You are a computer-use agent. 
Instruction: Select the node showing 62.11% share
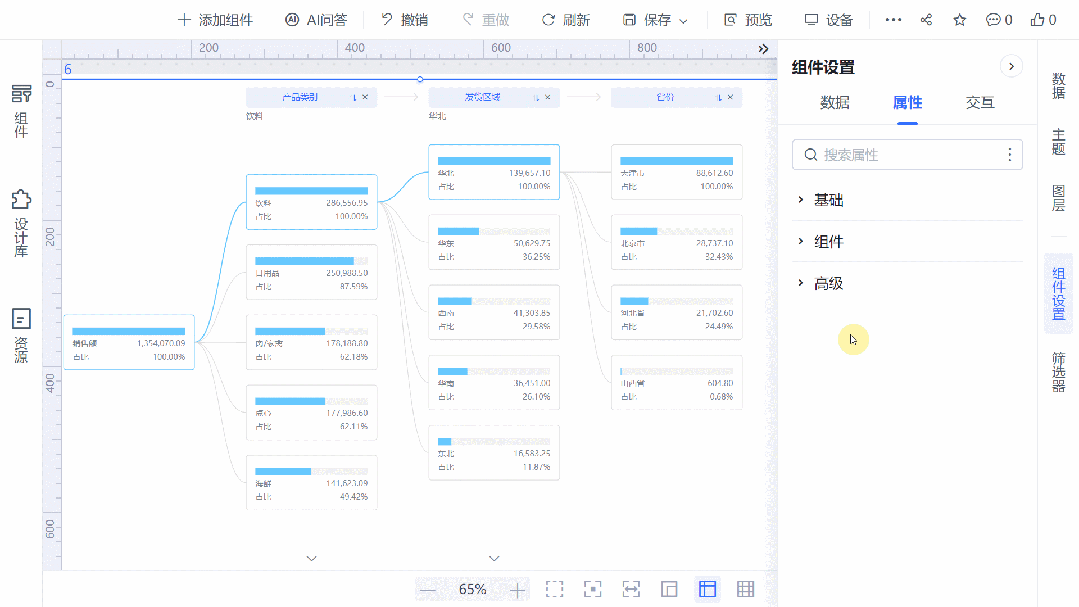312,412
